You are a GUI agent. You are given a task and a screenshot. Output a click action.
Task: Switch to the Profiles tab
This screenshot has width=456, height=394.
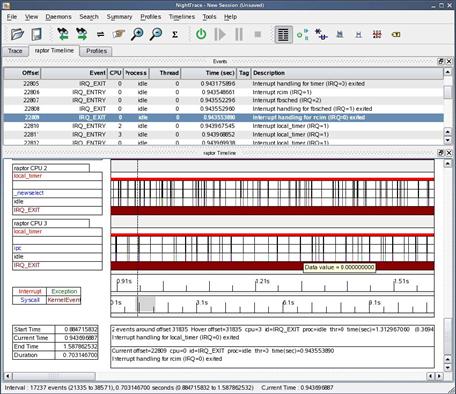pyautogui.click(x=96, y=51)
